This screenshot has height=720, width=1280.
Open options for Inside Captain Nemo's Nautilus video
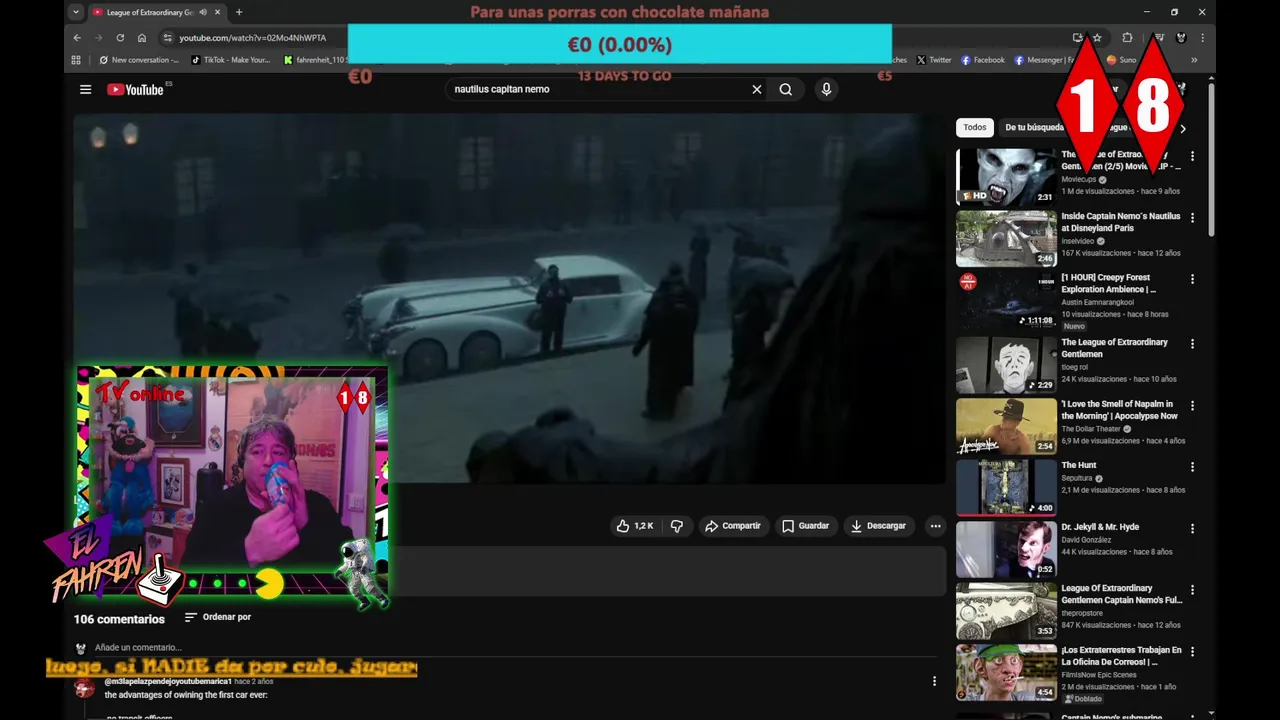click(x=1192, y=218)
